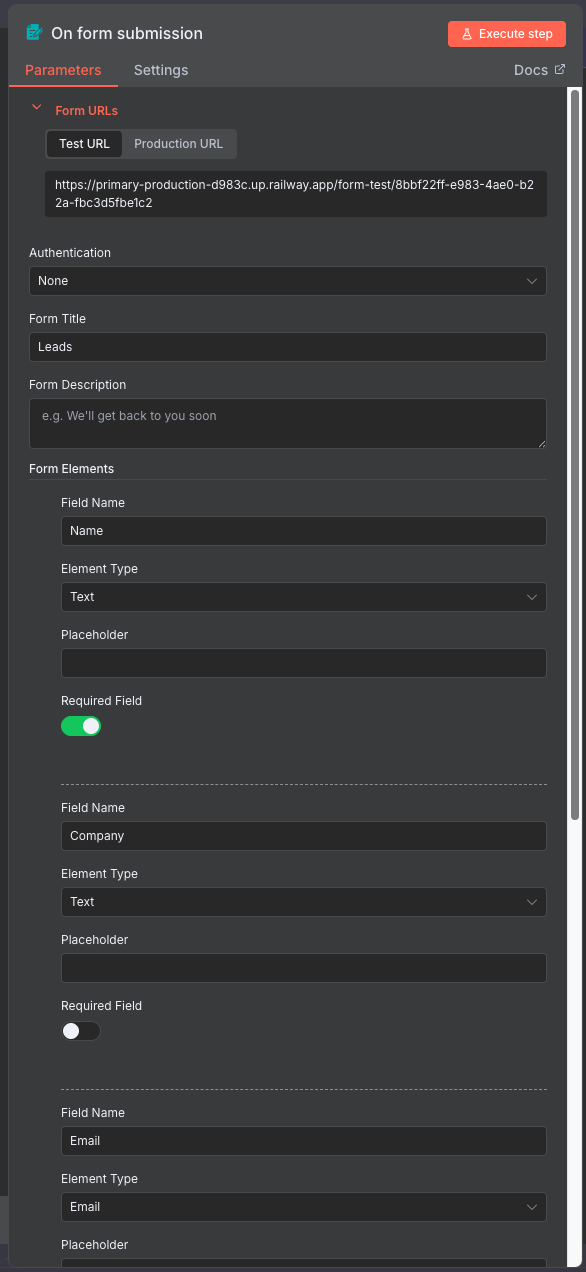Select the Production URL toggle button
This screenshot has height=1272, width=586.
pyautogui.click(x=179, y=144)
